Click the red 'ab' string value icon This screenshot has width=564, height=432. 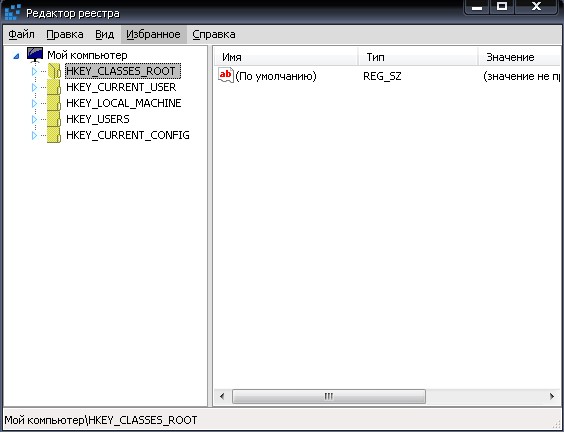(x=226, y=76)
